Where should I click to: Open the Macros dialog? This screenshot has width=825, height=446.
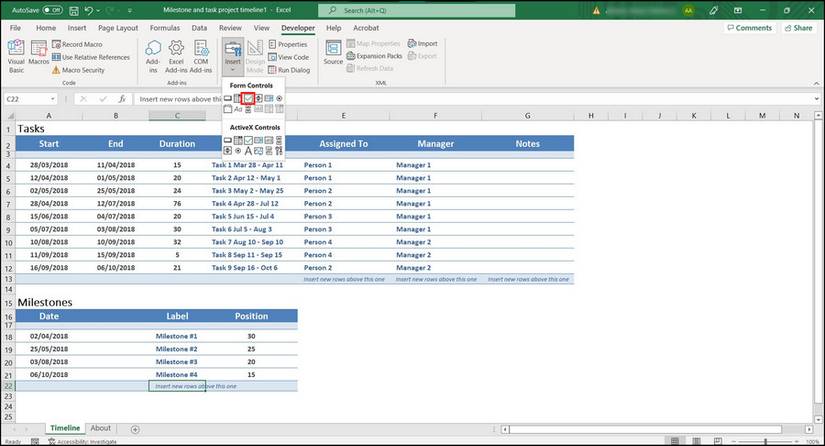pos(38,53)
